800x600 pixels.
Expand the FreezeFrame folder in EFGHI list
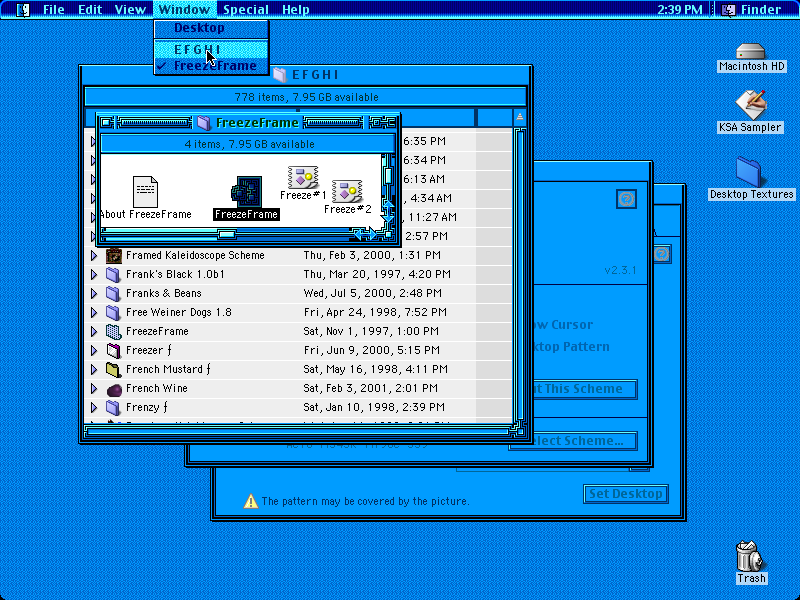pos(94,332)
